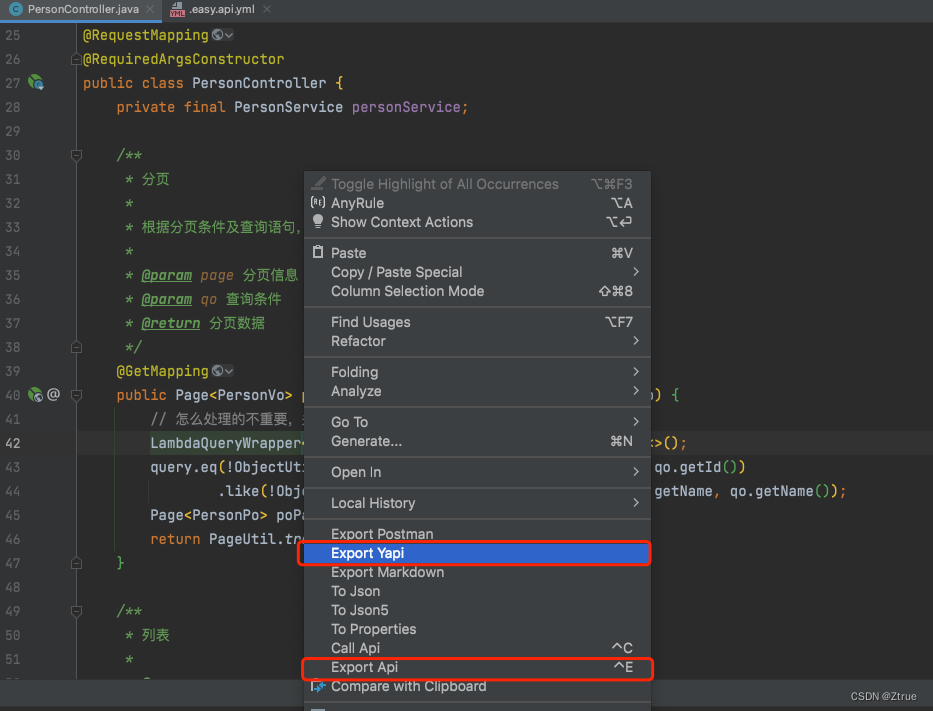Click the PersonController class name on line 27
This screenshot has width=933, height=711.
[259, 83]
